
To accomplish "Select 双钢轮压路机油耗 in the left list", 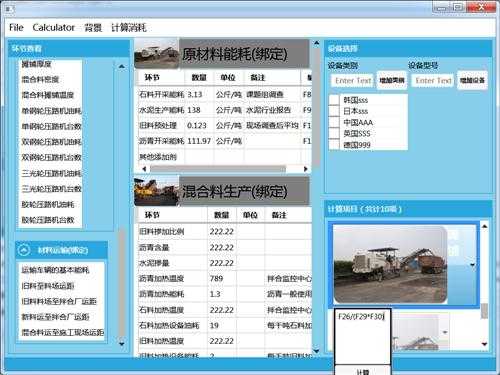I will pos(50,142).
